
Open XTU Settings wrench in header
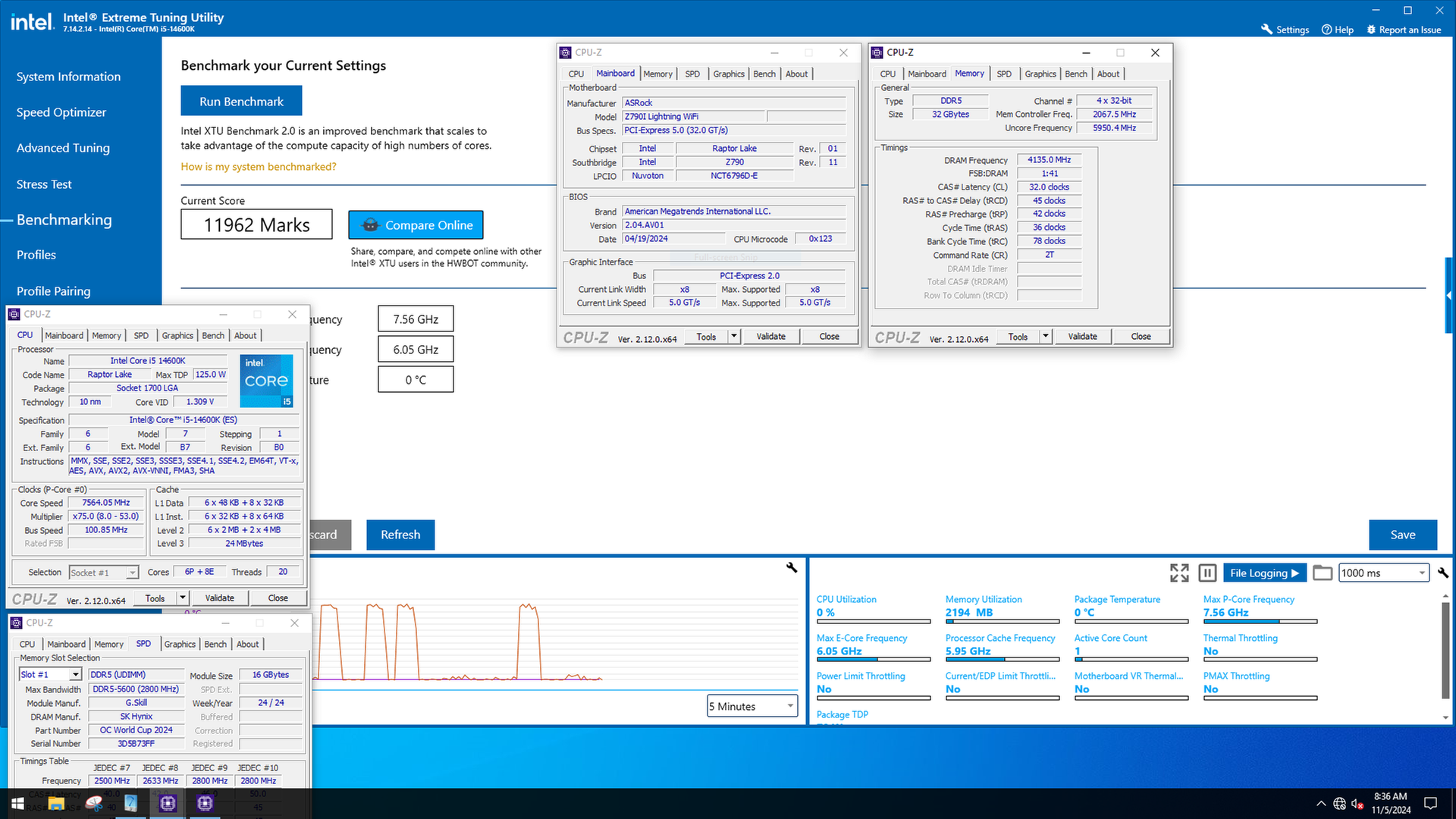click(x=1266, y=30)
